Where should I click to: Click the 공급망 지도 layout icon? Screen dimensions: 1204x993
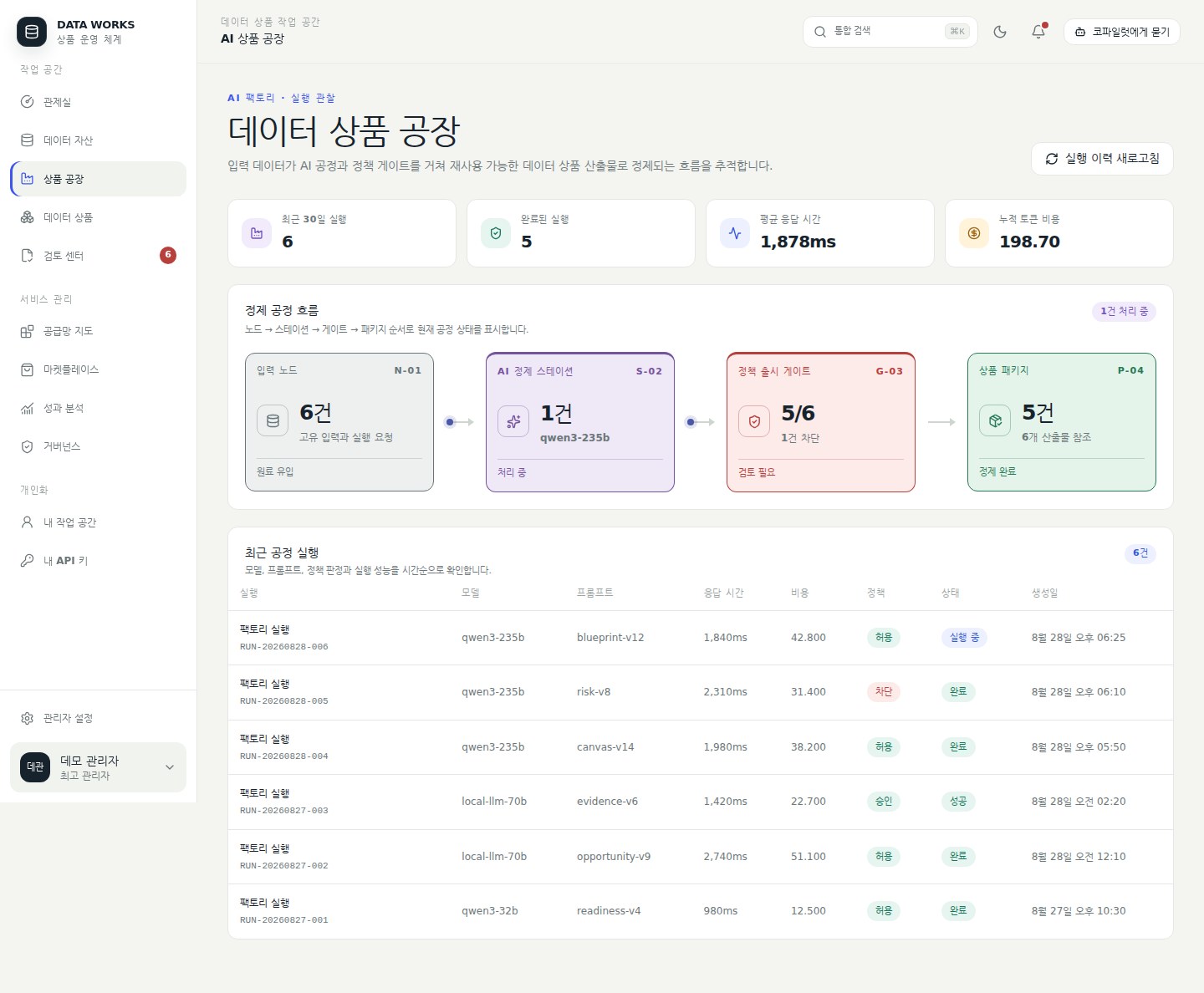(27, 331)
